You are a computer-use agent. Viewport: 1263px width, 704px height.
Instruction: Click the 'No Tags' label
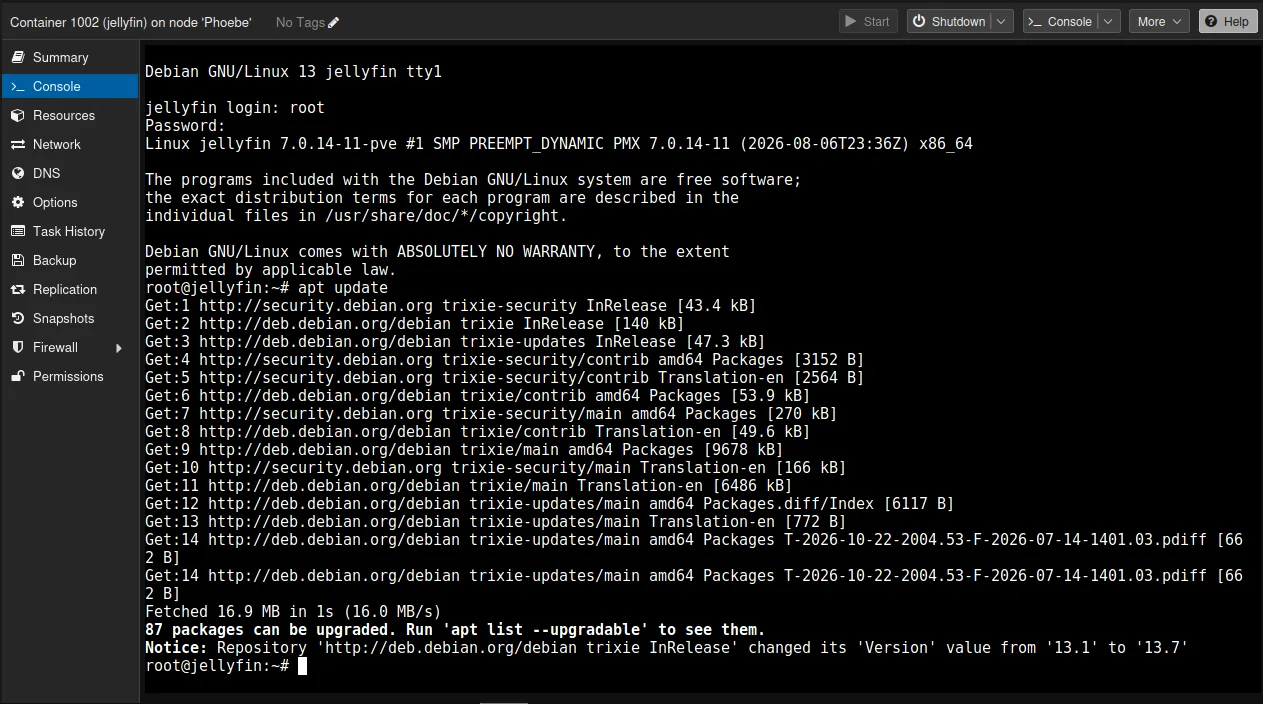click(299, 22)
